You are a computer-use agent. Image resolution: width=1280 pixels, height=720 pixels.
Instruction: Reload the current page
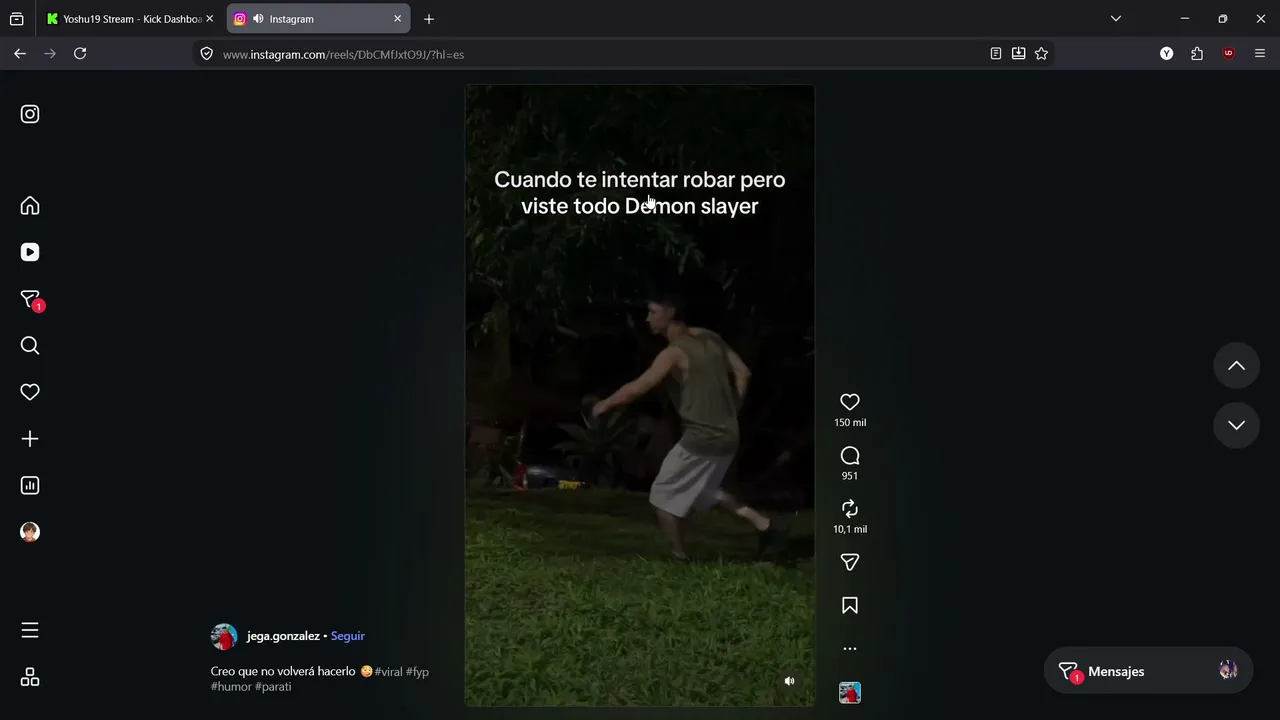tap(80, 54)
